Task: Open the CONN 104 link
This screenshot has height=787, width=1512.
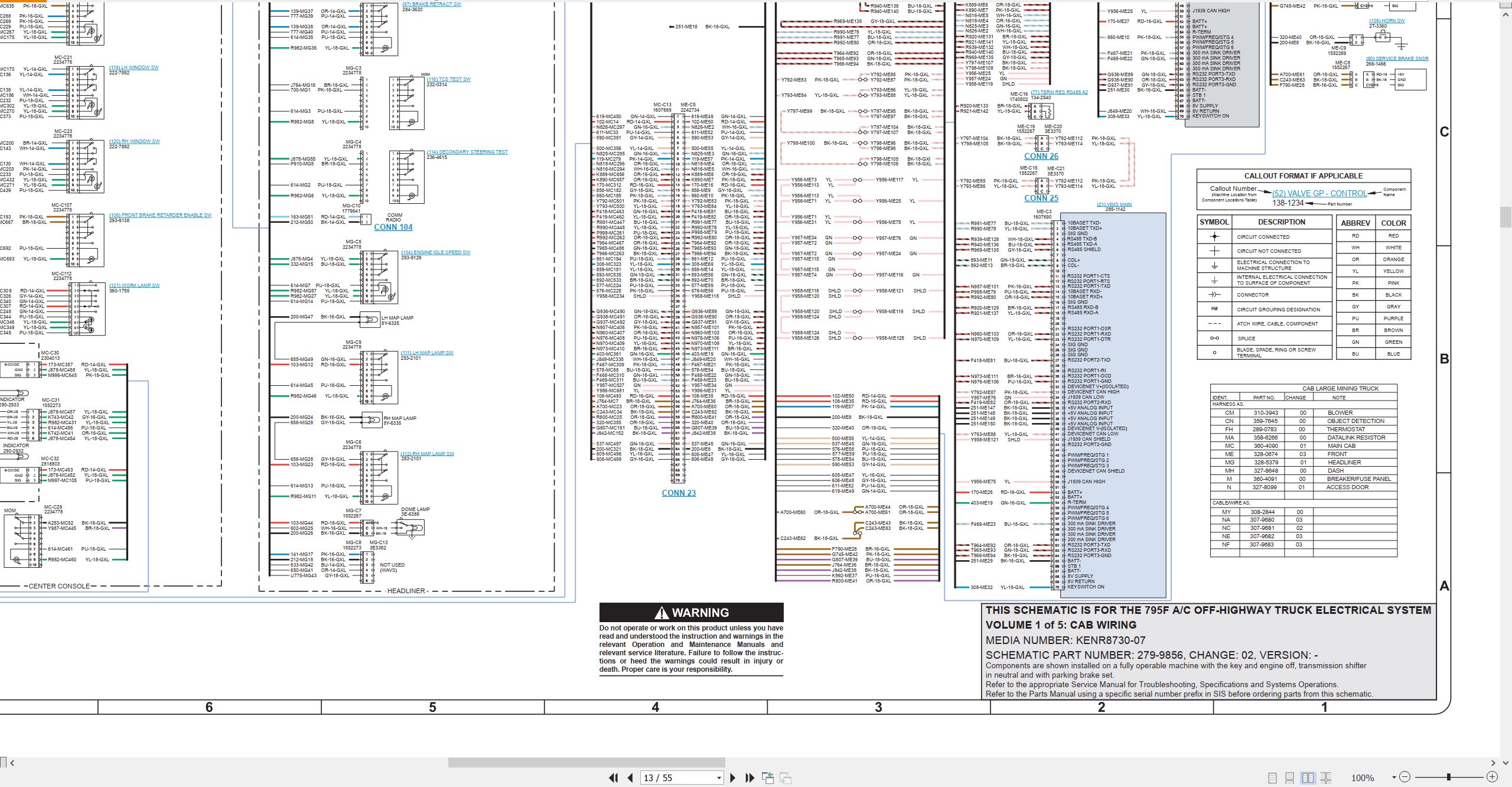Action: pyautogui.click(x=393, y=227)
